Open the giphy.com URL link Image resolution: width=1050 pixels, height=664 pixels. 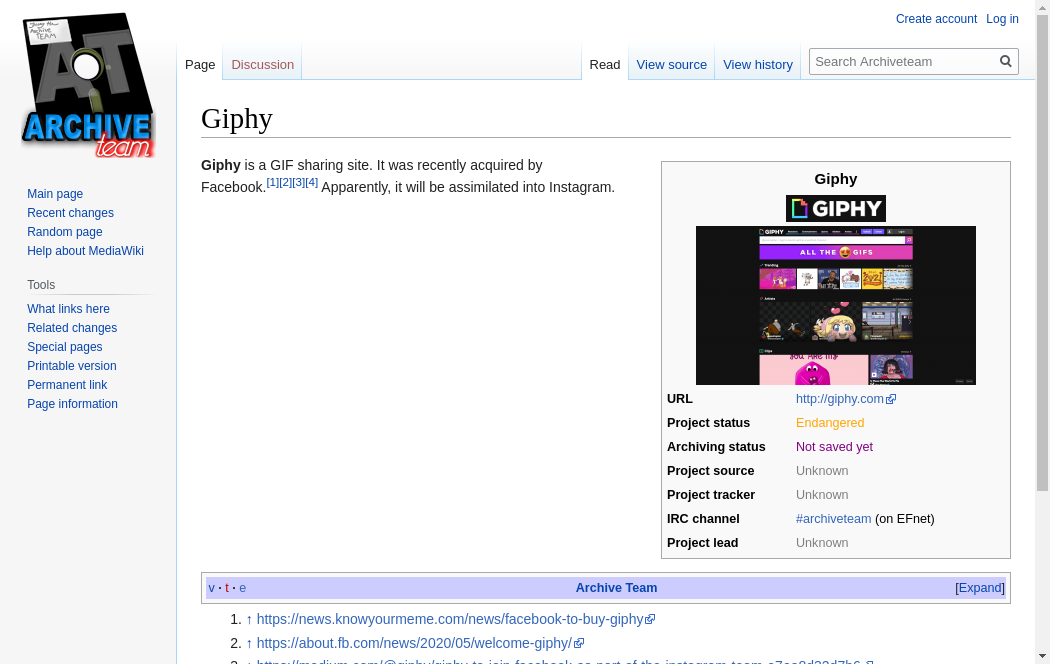[839, 399]
